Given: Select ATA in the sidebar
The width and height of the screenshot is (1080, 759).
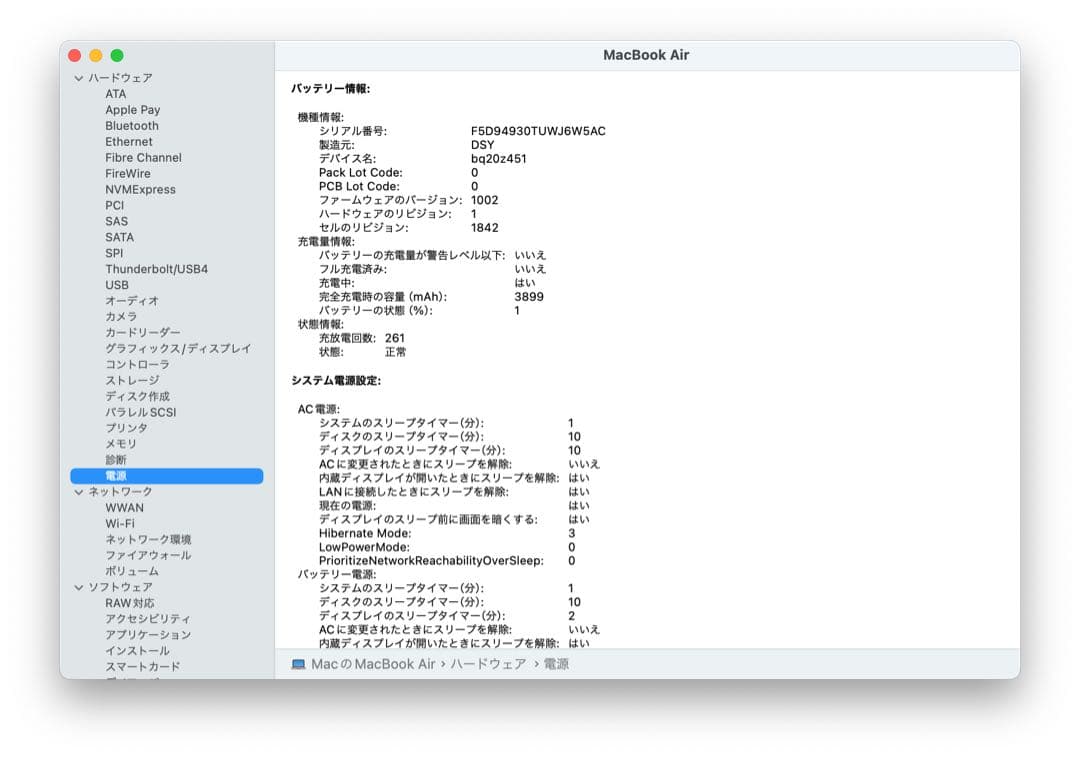Looking at the screenshot, I should (117, 93).
